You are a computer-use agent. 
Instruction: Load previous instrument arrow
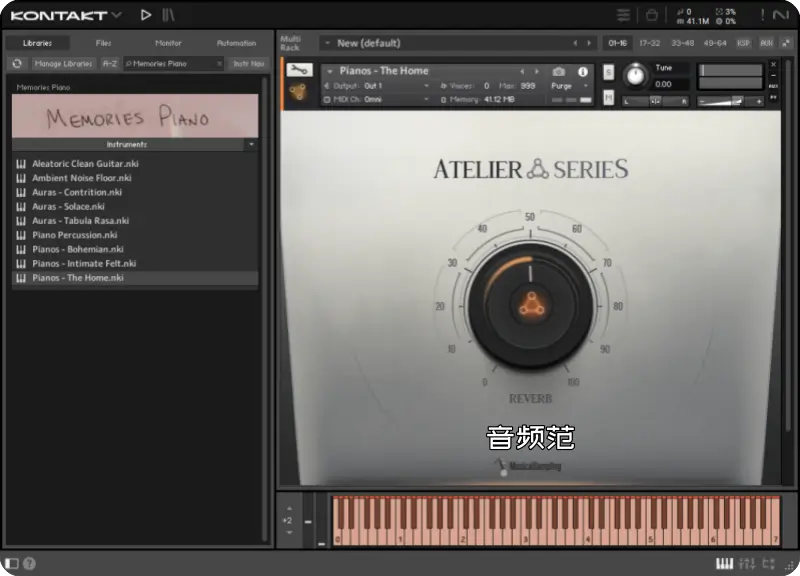pyautogui.click(x=522, y=71)
